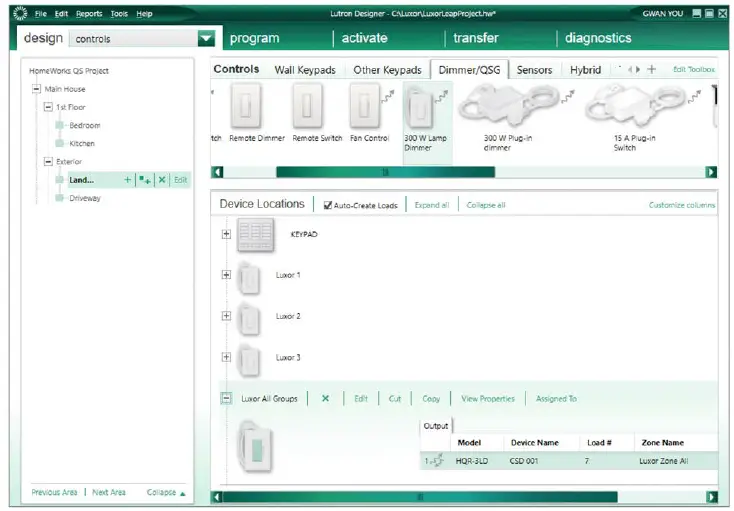
Task: Click the Luxor All Groups device image
Action: [x=255, y=446]
